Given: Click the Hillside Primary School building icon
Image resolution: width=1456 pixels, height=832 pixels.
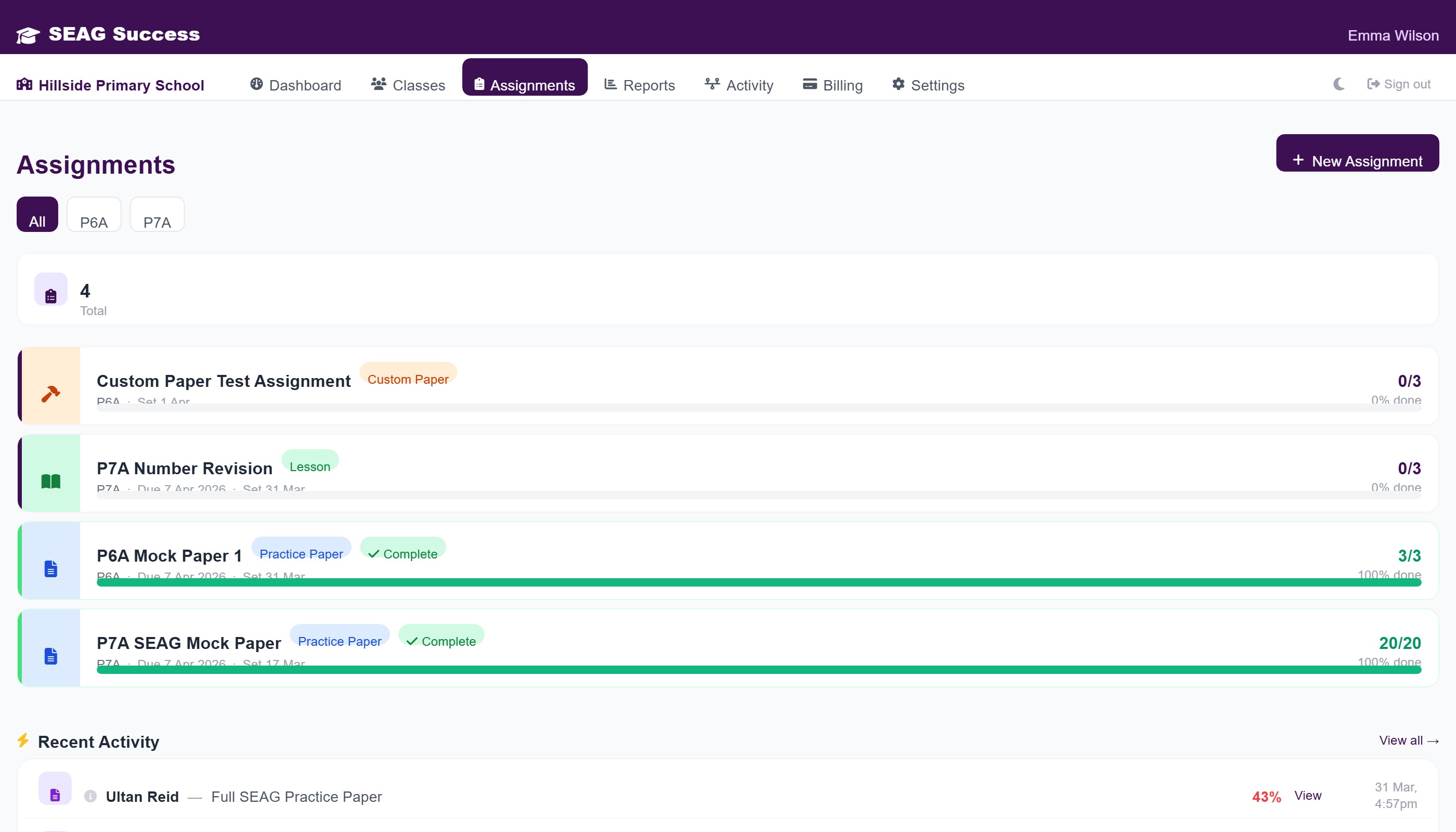Looking at the screenshot, I should (x=24, y=85).
